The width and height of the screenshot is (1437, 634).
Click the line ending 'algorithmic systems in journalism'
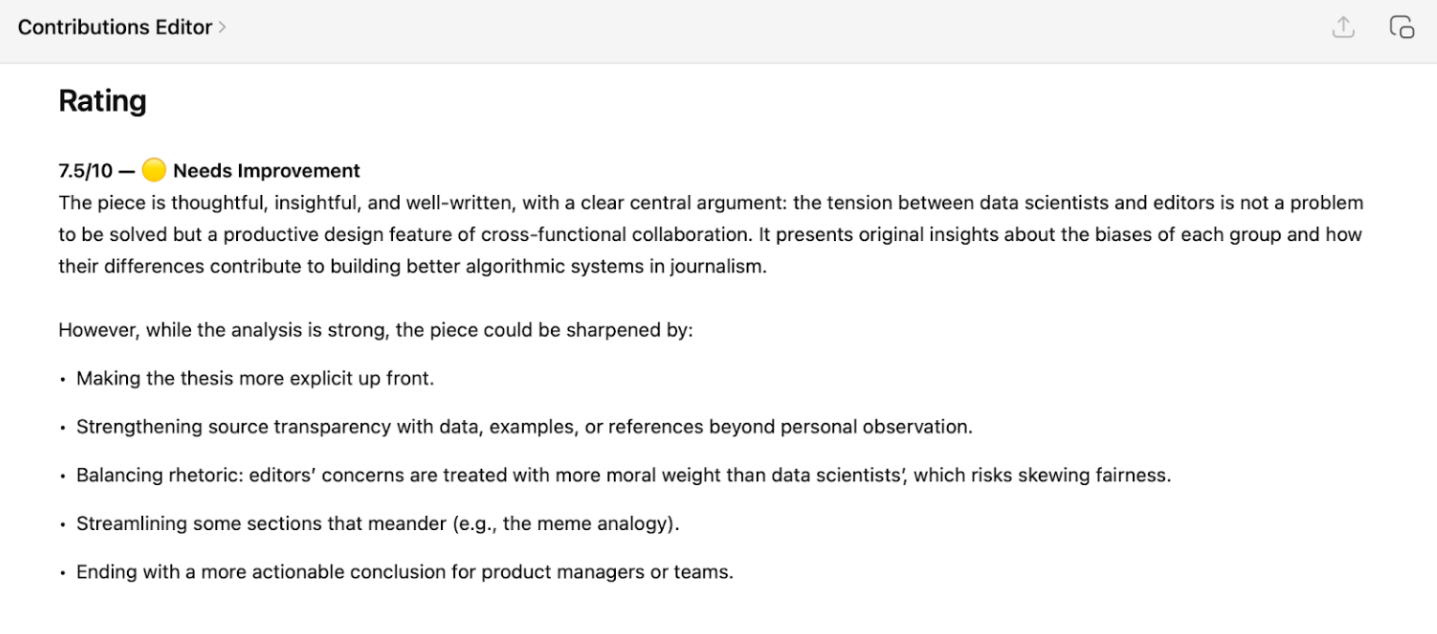(600, 267)
